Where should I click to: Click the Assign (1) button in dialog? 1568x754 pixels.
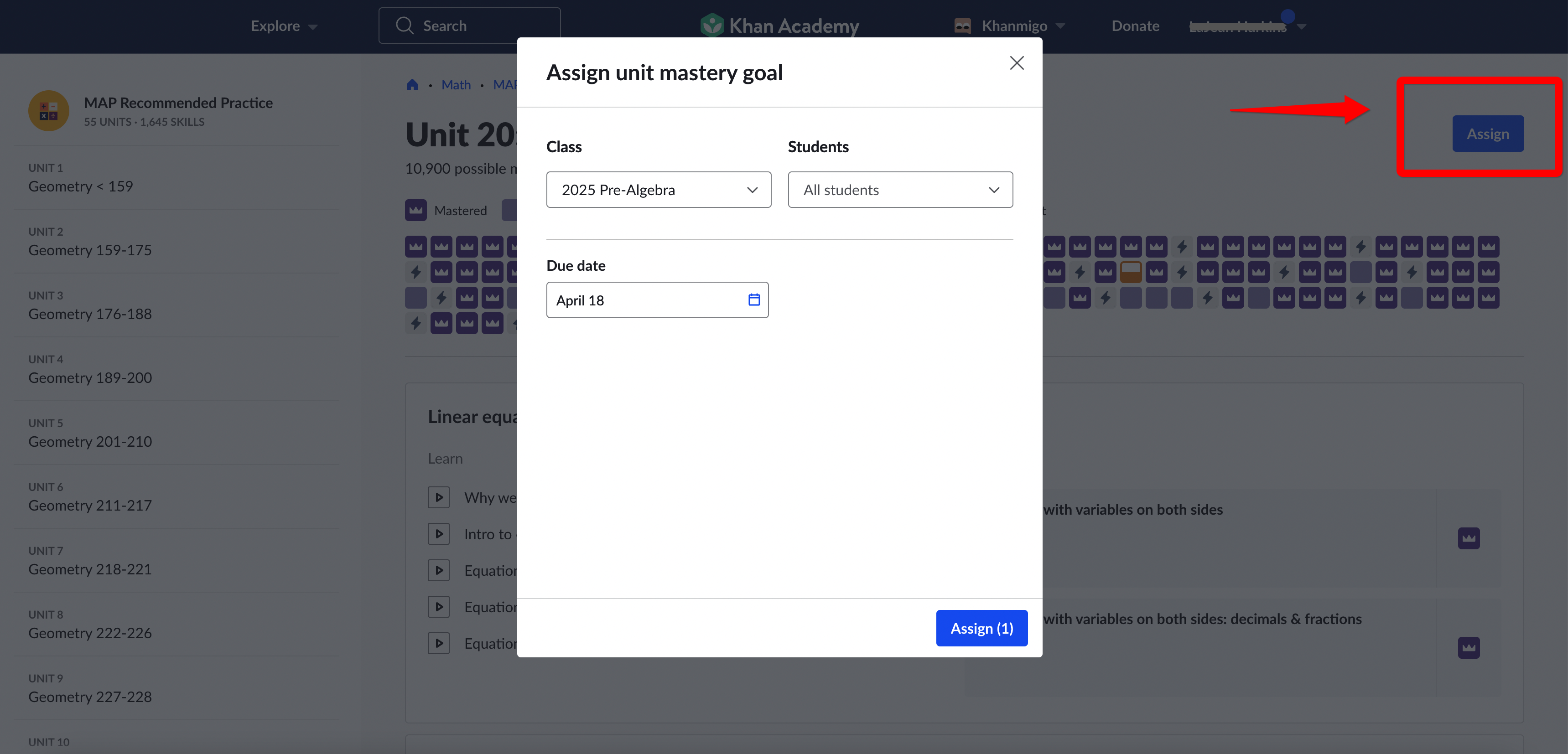(x=981, y=628)
